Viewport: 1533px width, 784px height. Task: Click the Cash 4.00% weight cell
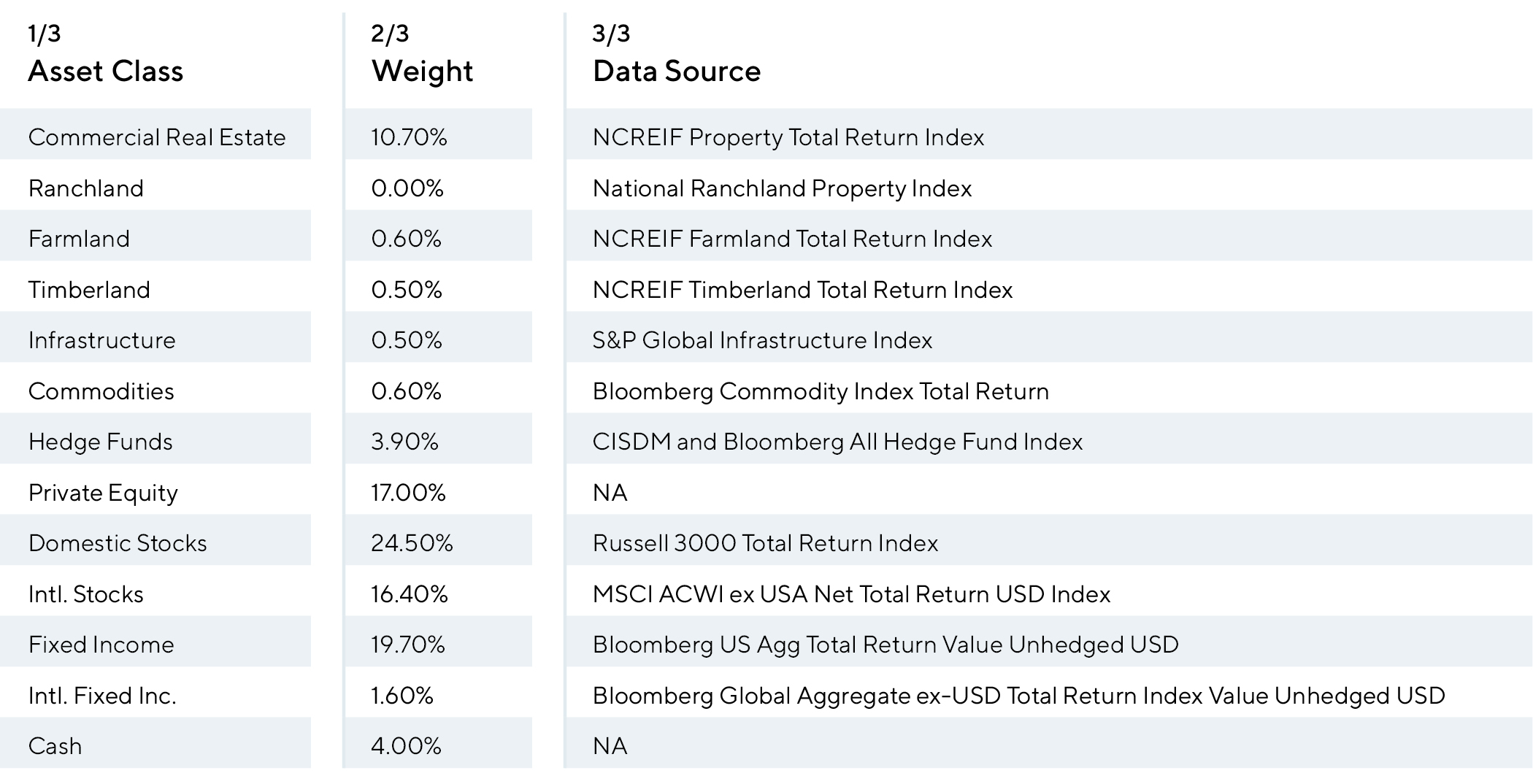pos(407,746)
